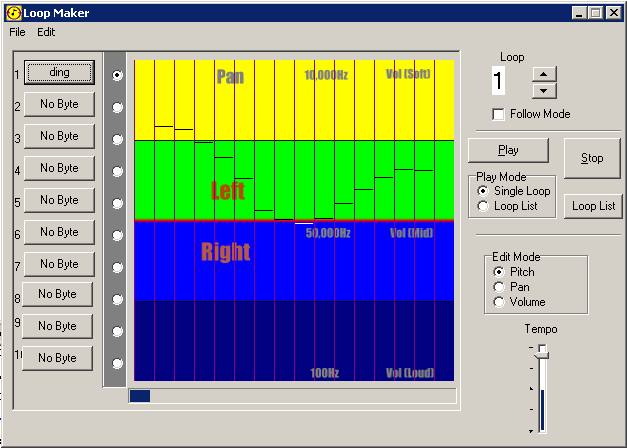Select the radio button for sound slot 3
Screen dimensions: 627x448
pos(117,139)
